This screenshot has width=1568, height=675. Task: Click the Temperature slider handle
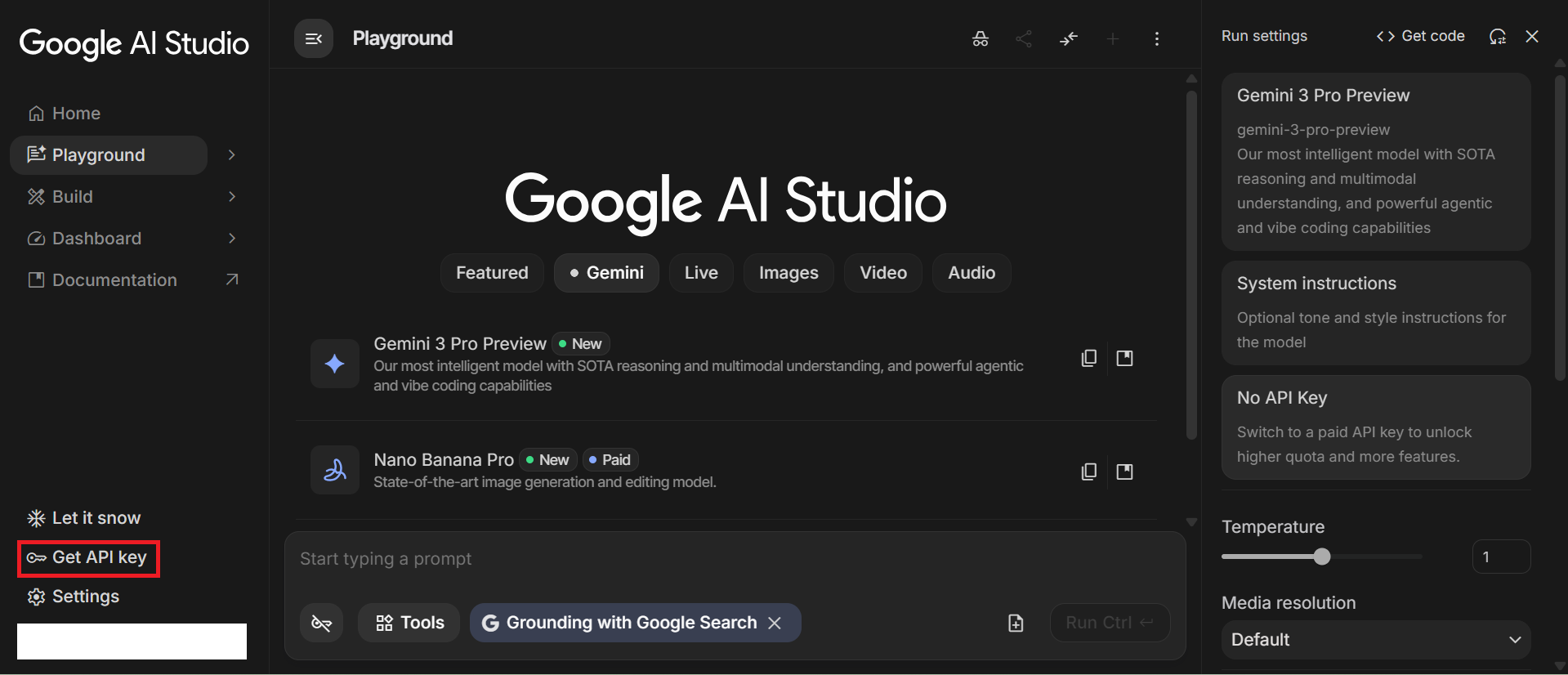[x=1322, y=557]
